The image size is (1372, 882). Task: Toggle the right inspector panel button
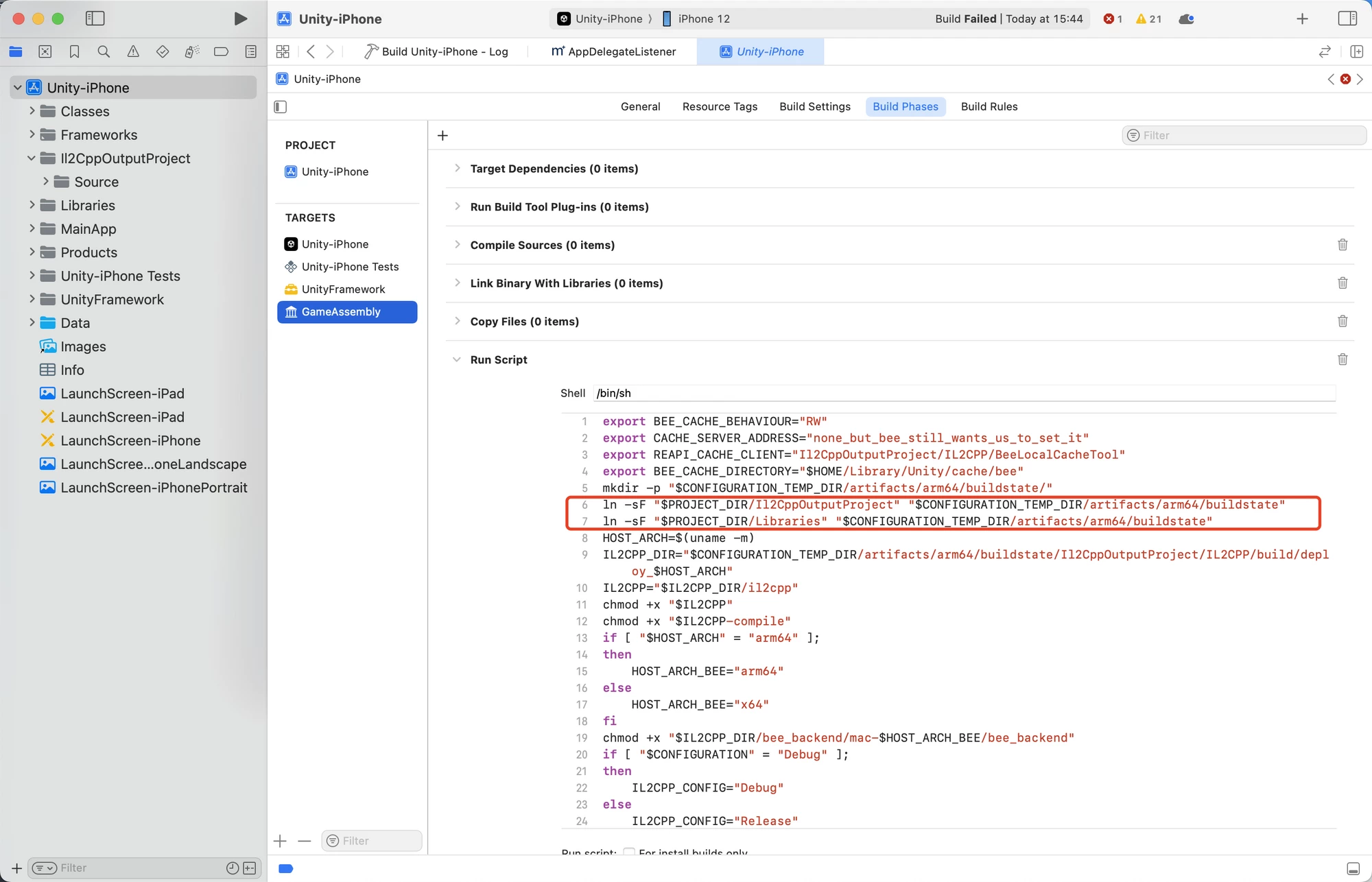[x=1347, y=19]
